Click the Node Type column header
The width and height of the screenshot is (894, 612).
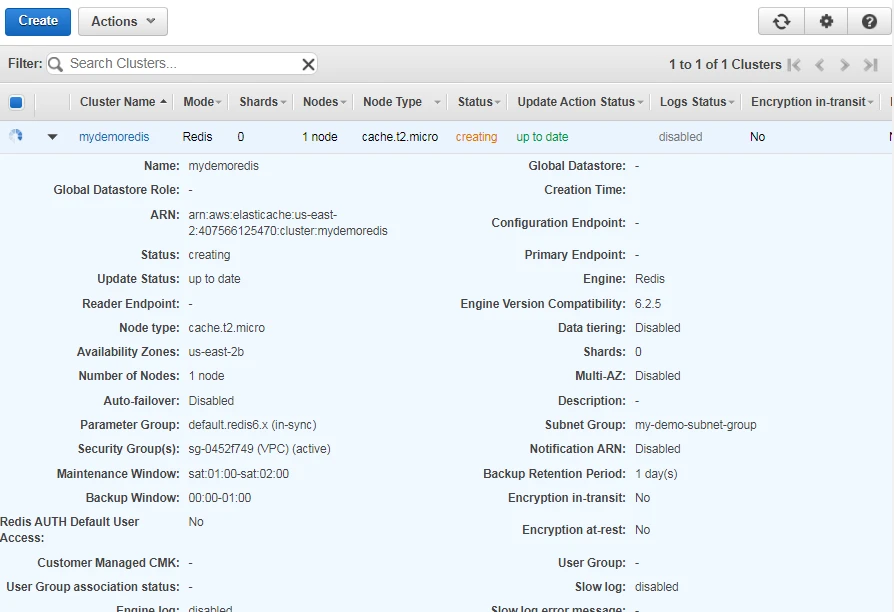[392, 102]
